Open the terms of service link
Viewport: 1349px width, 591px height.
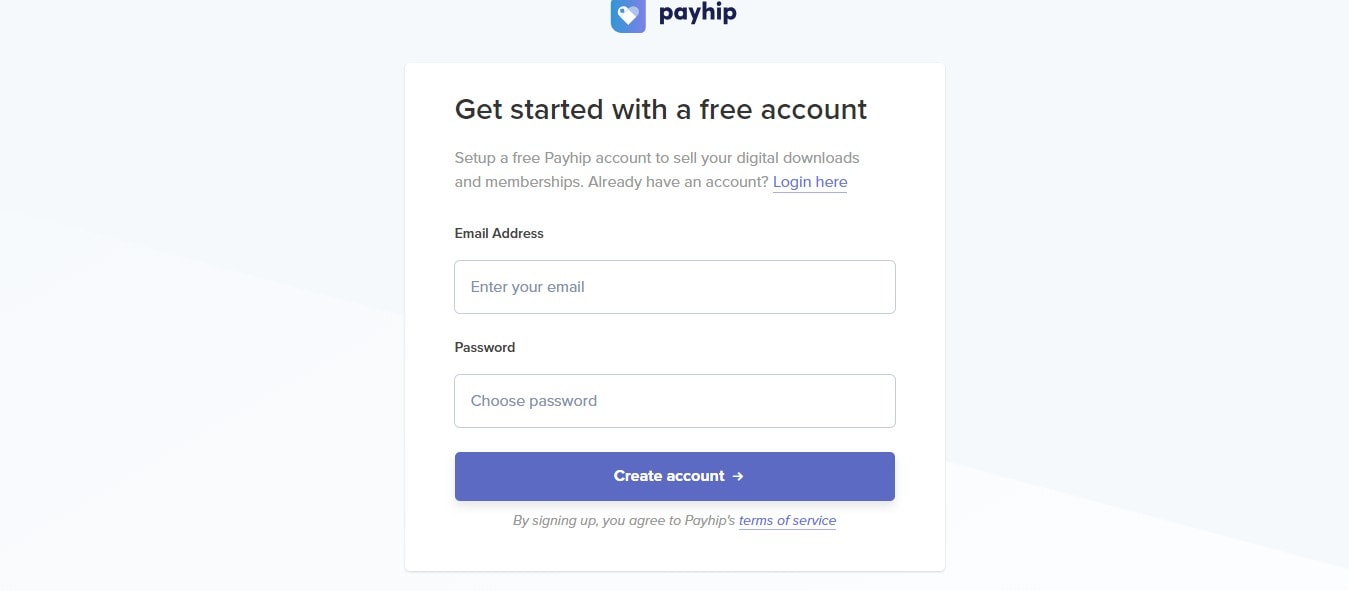[x=787, y=521]
